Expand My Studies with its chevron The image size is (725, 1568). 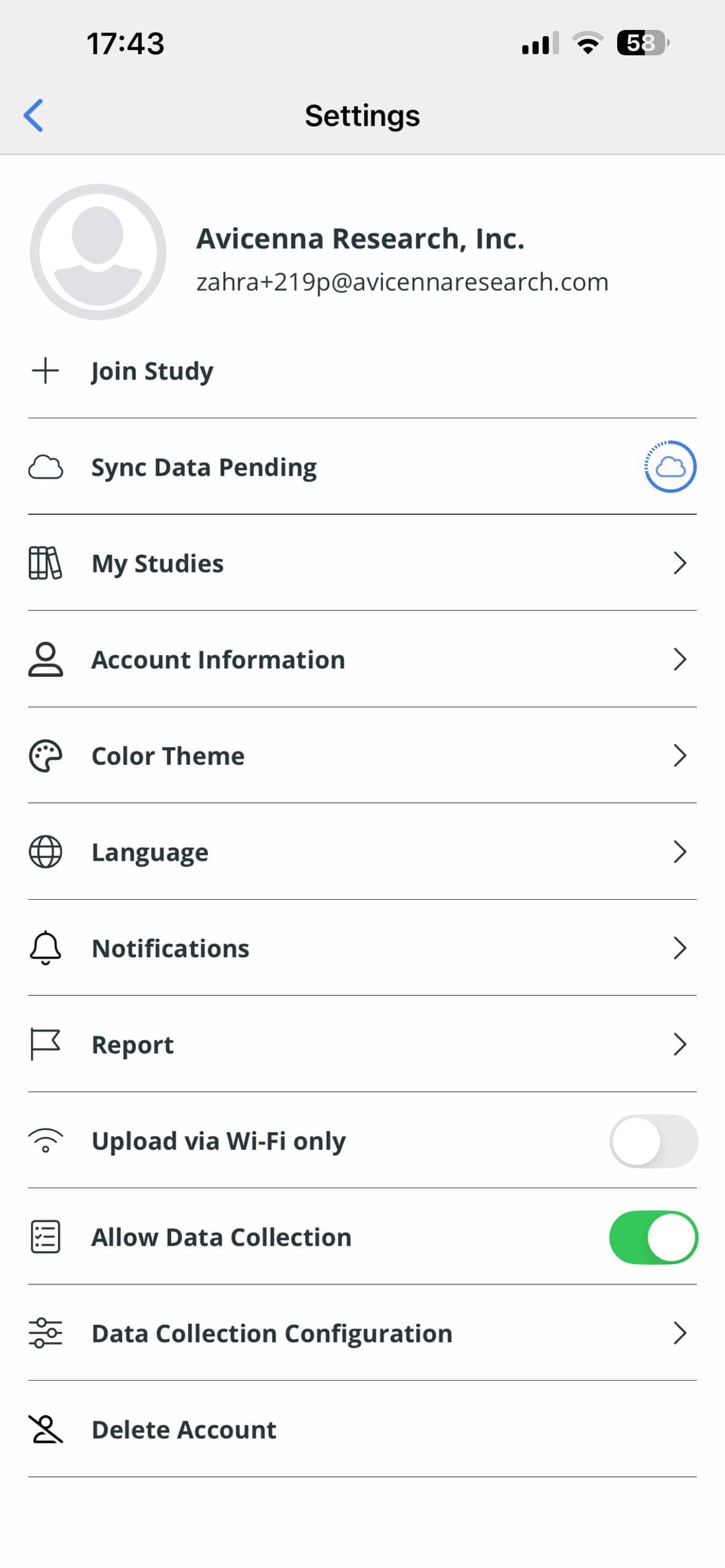(x=679, y=563)
